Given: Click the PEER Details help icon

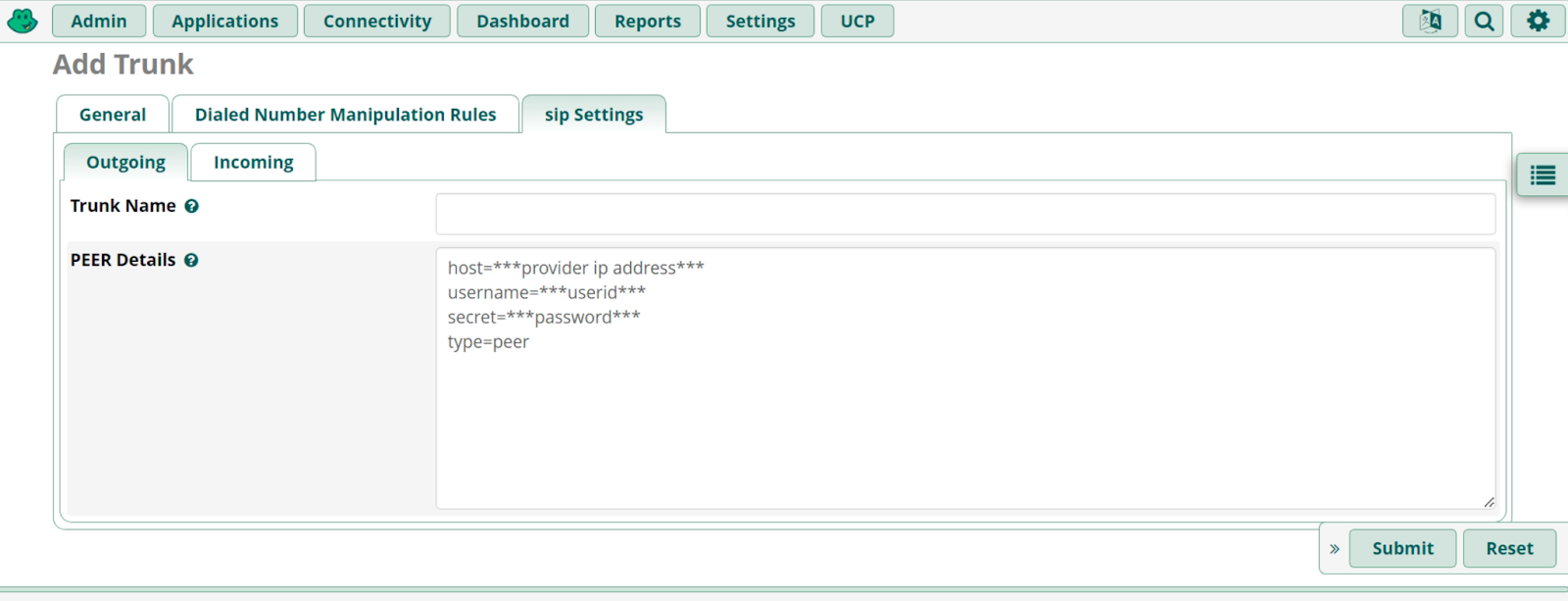Looking at the screenshot, I should click(x=191, y=260).
